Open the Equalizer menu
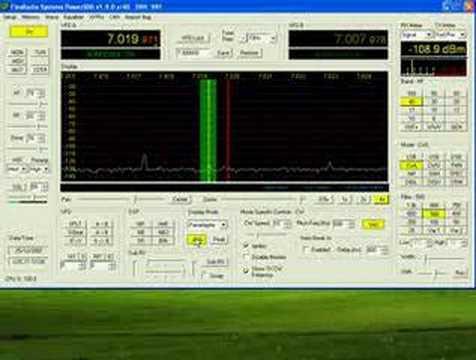The image size is (476, 360). [x=73, y=17]
